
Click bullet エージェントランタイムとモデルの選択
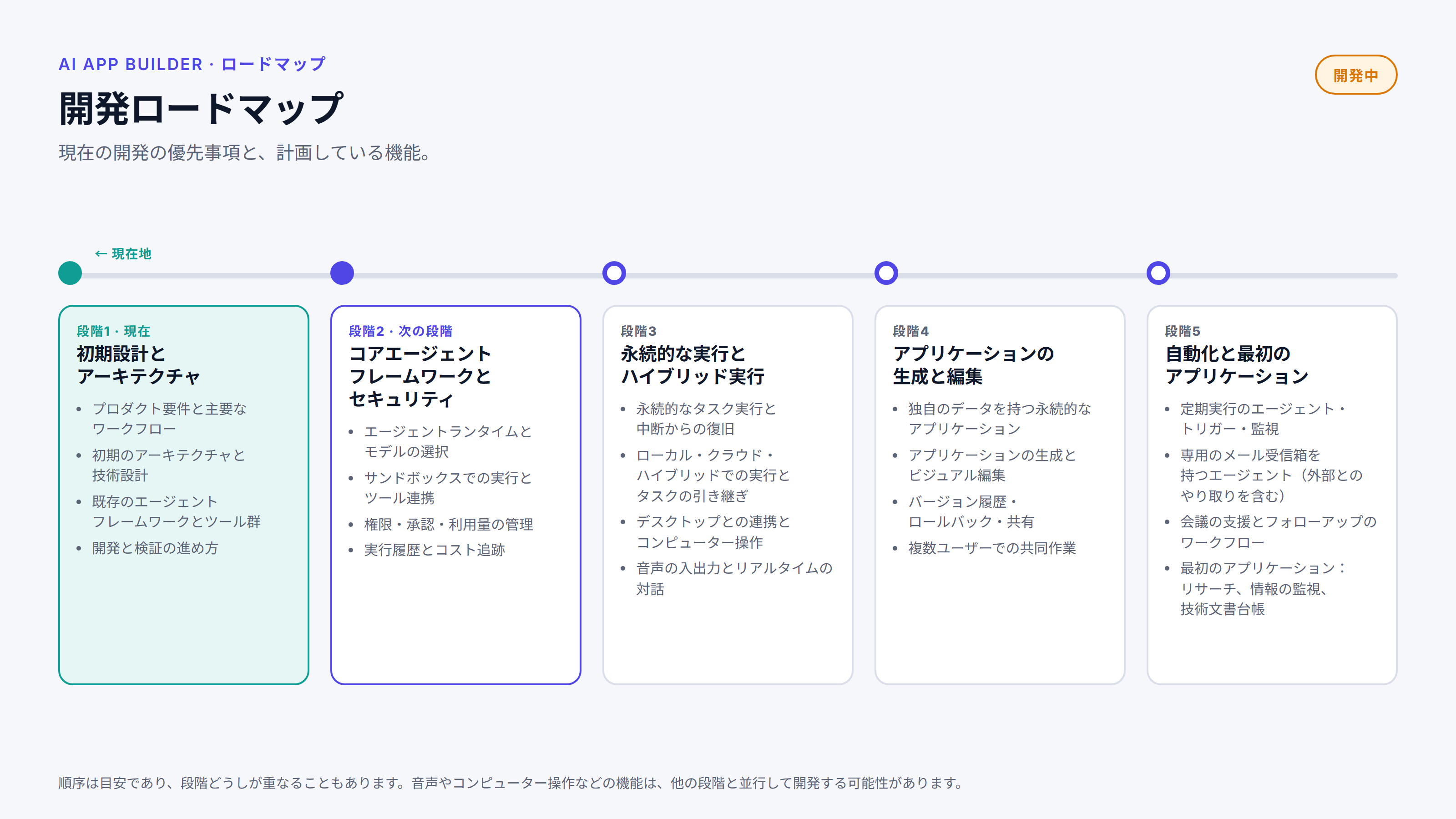coord(448,441)
